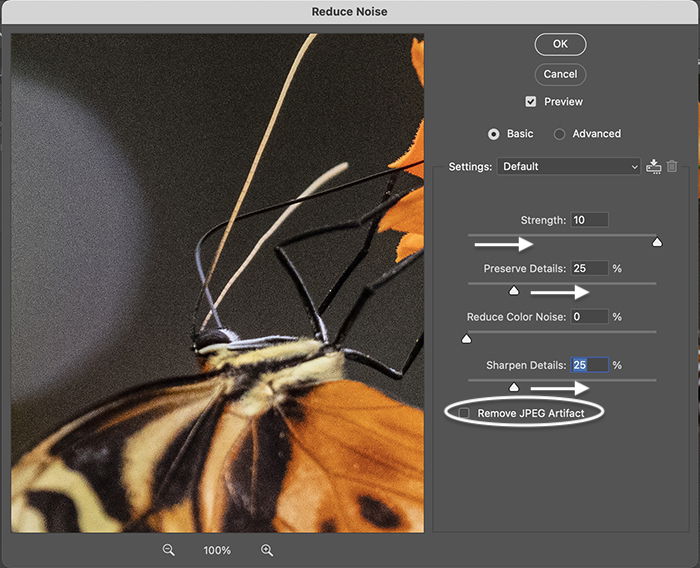700x568 pixels.
Task: Open the Settings Default dropdown
Action: coord(570,167)
